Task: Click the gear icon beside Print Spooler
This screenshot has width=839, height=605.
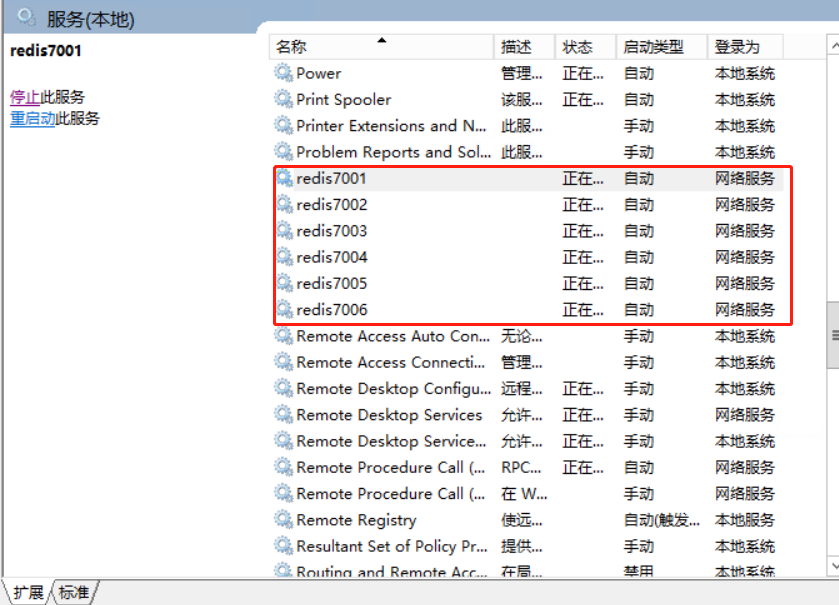Action: pyautogui.click(x=284, y=99)
